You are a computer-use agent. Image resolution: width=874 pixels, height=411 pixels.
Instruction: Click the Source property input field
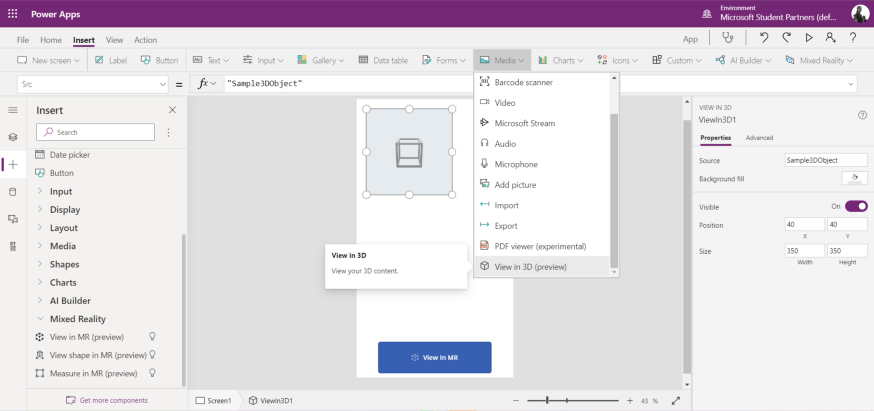click(x=826, y=160)
